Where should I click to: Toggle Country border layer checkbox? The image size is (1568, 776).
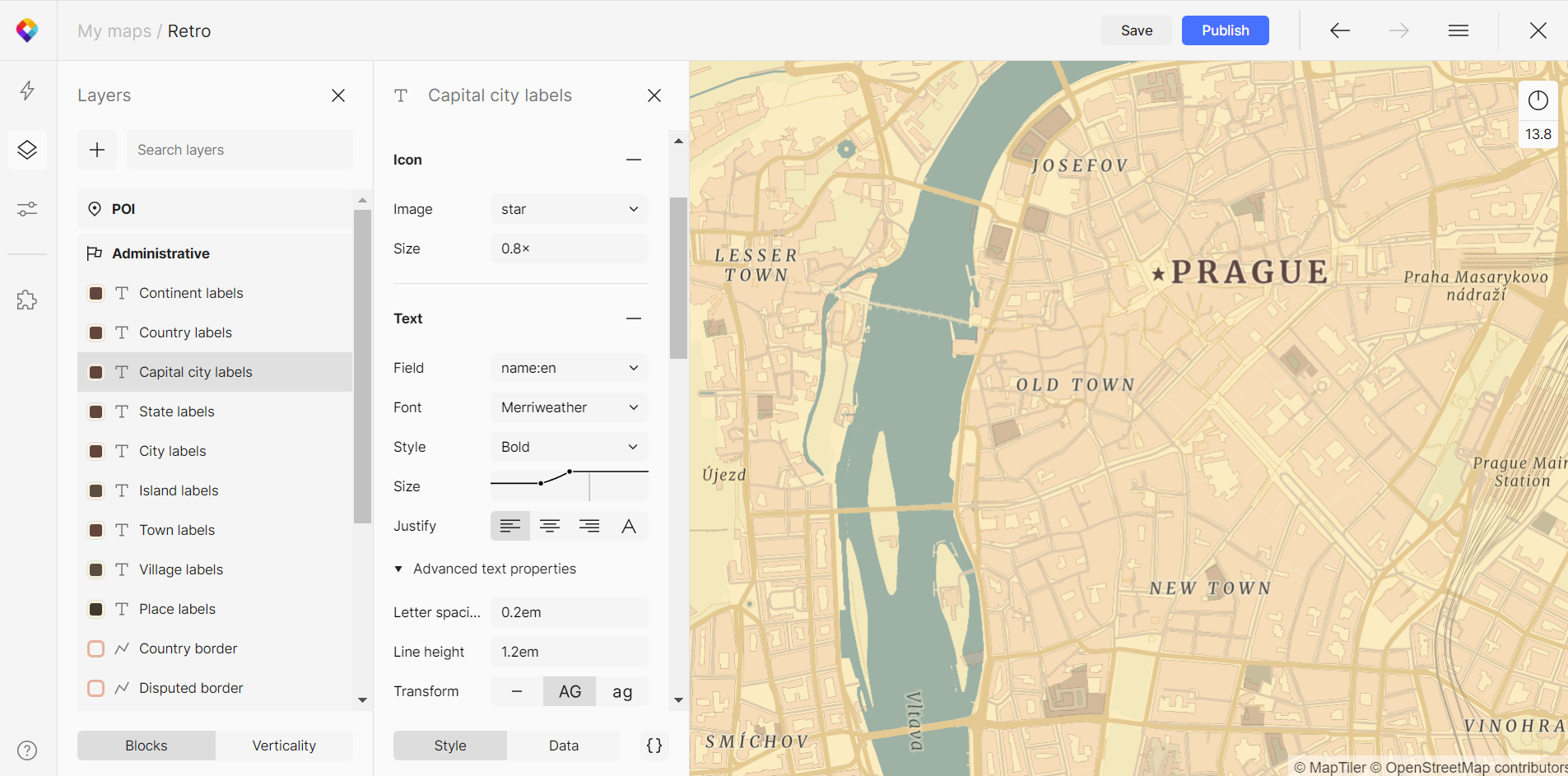(x=96, y=648)
